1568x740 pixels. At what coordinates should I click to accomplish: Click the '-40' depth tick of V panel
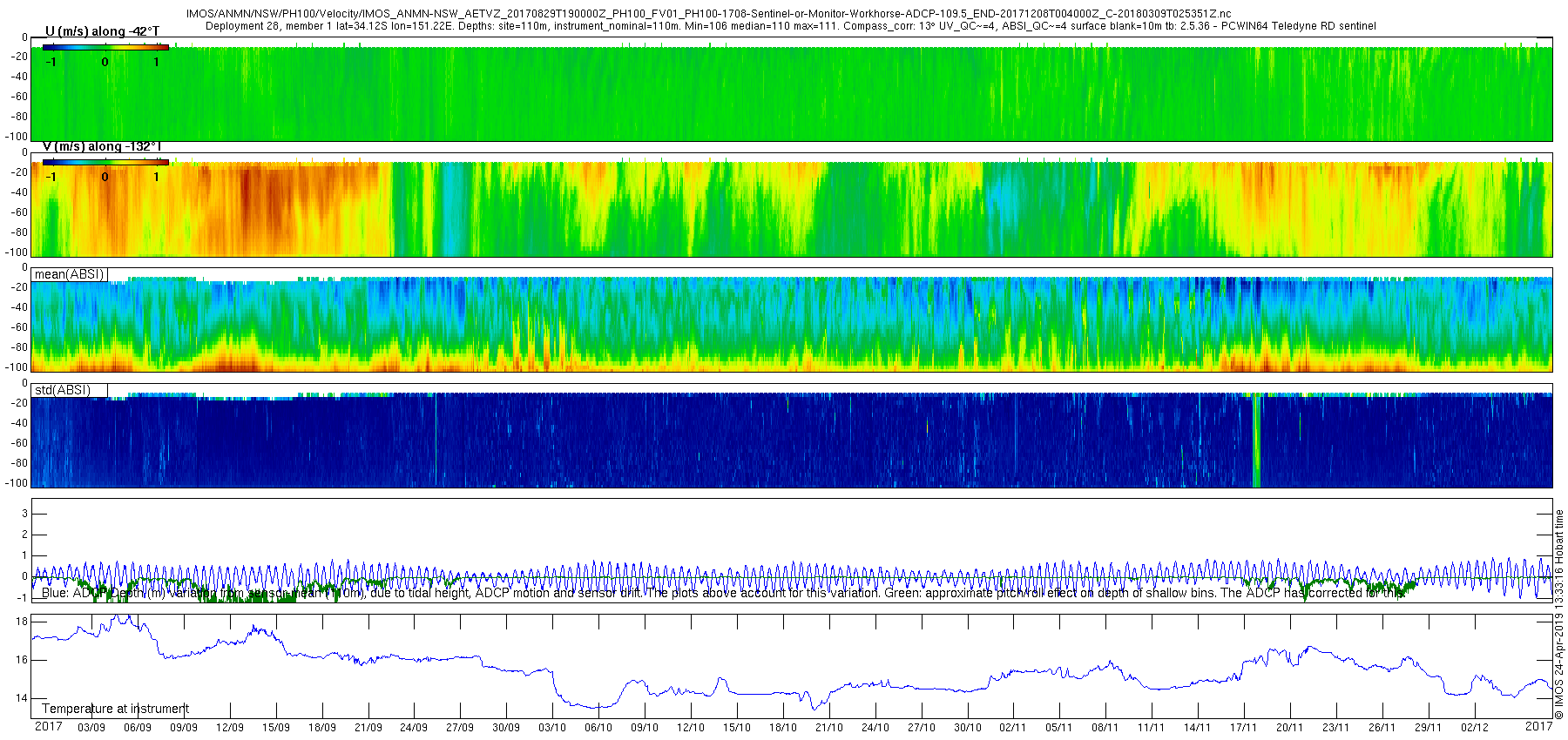click(18, 192)
